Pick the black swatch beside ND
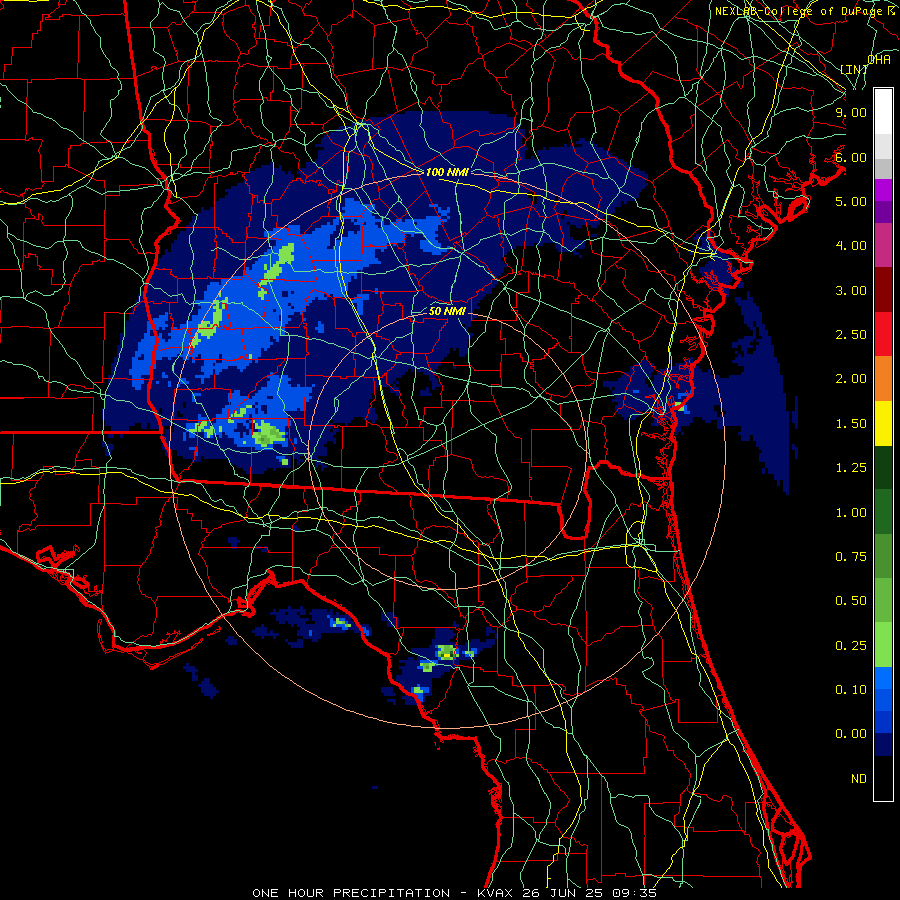The height and width of the screenshot is (900, 900). coord(883,778)
